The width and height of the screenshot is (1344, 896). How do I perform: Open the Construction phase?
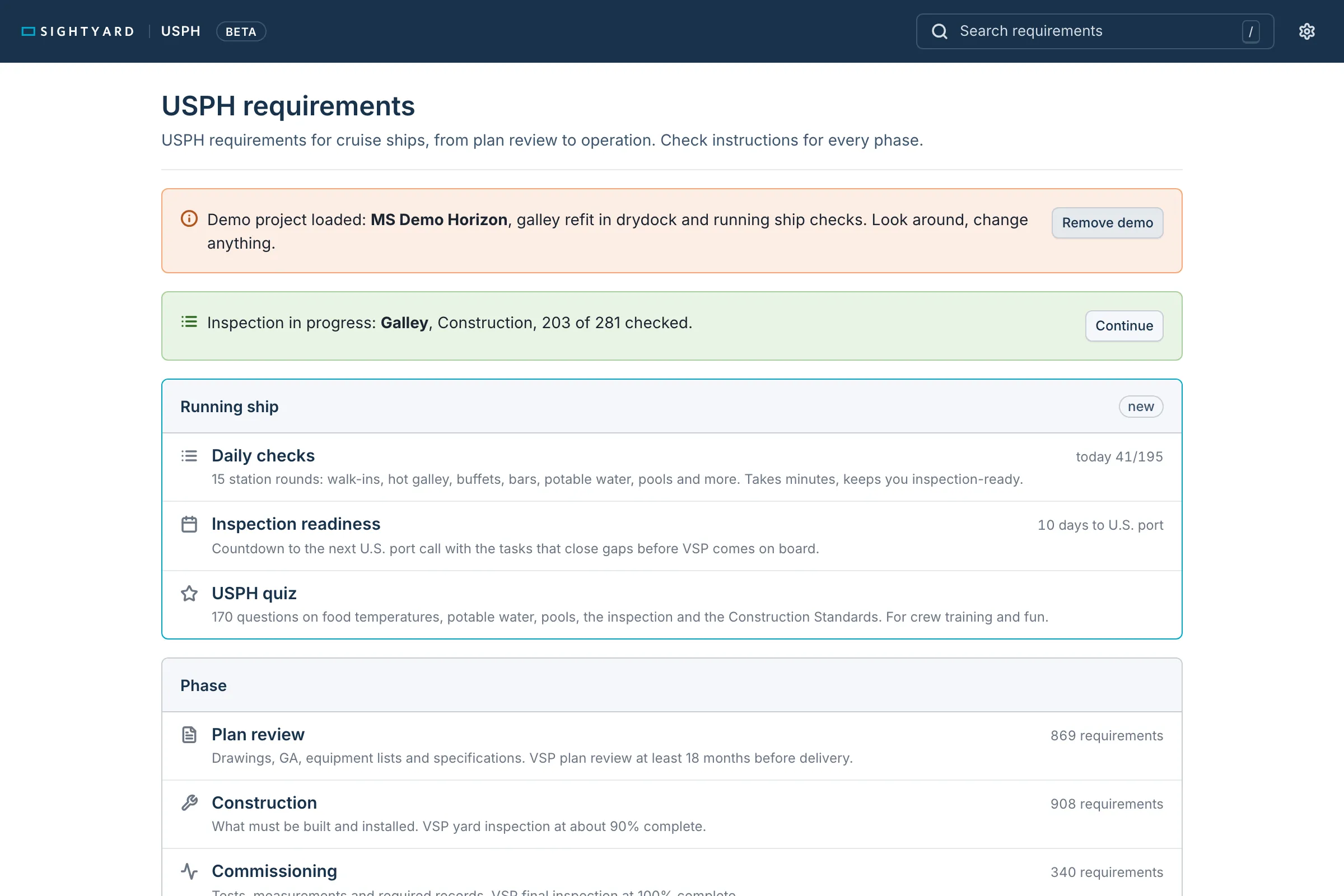tap(672, 814)
